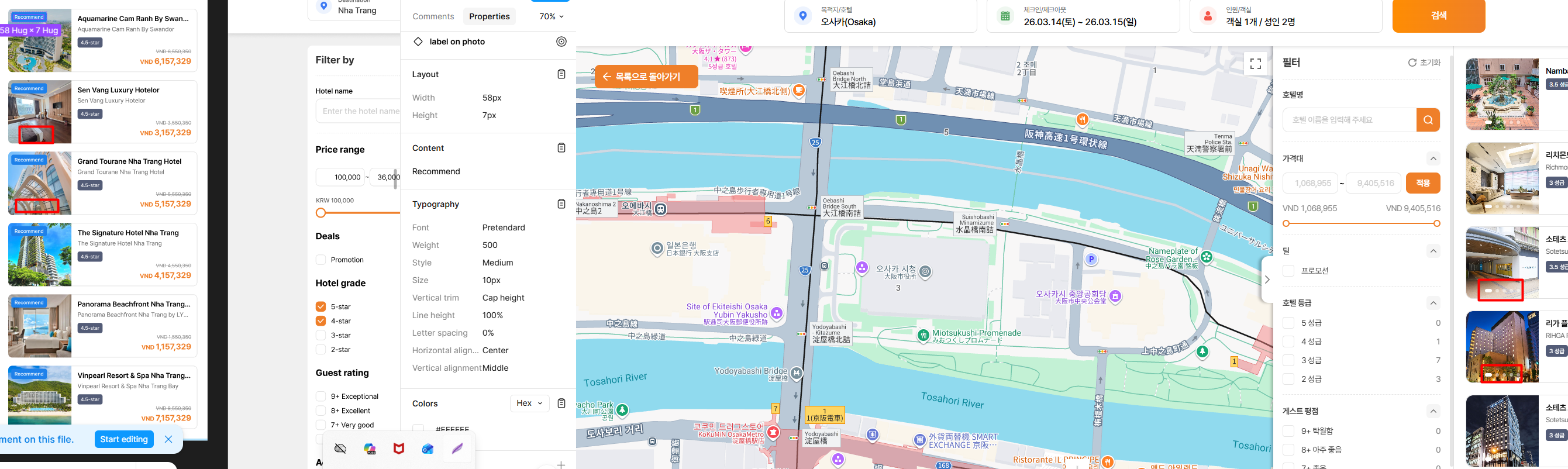This screenshot has height=469, width=1568.
Task: Click the purple feather icon in bottom toolbar
Action: [457, 449]
